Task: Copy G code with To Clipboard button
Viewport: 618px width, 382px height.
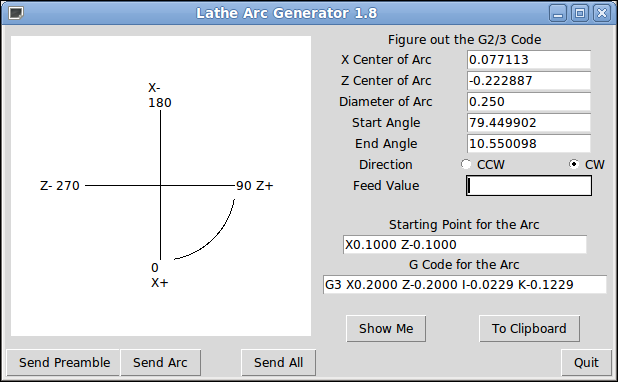Action: 529,328
